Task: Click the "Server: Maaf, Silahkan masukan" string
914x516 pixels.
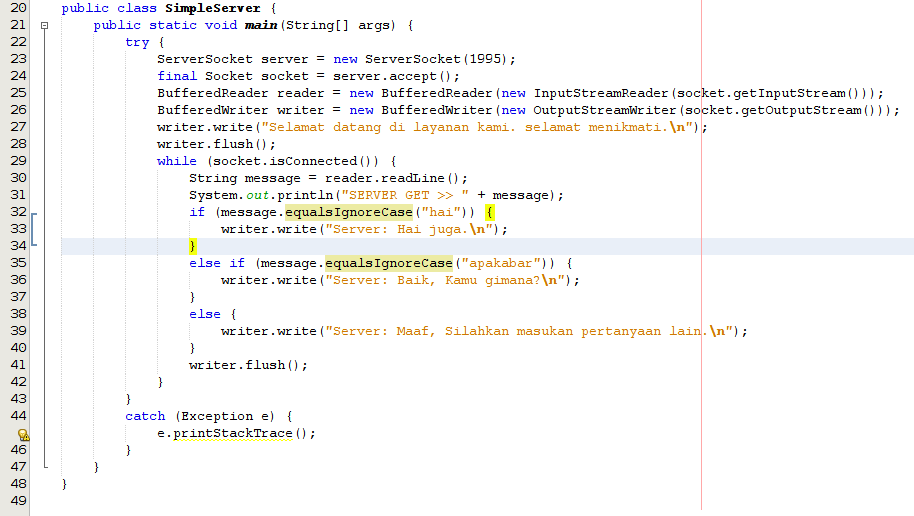Action: click(528, 331)
